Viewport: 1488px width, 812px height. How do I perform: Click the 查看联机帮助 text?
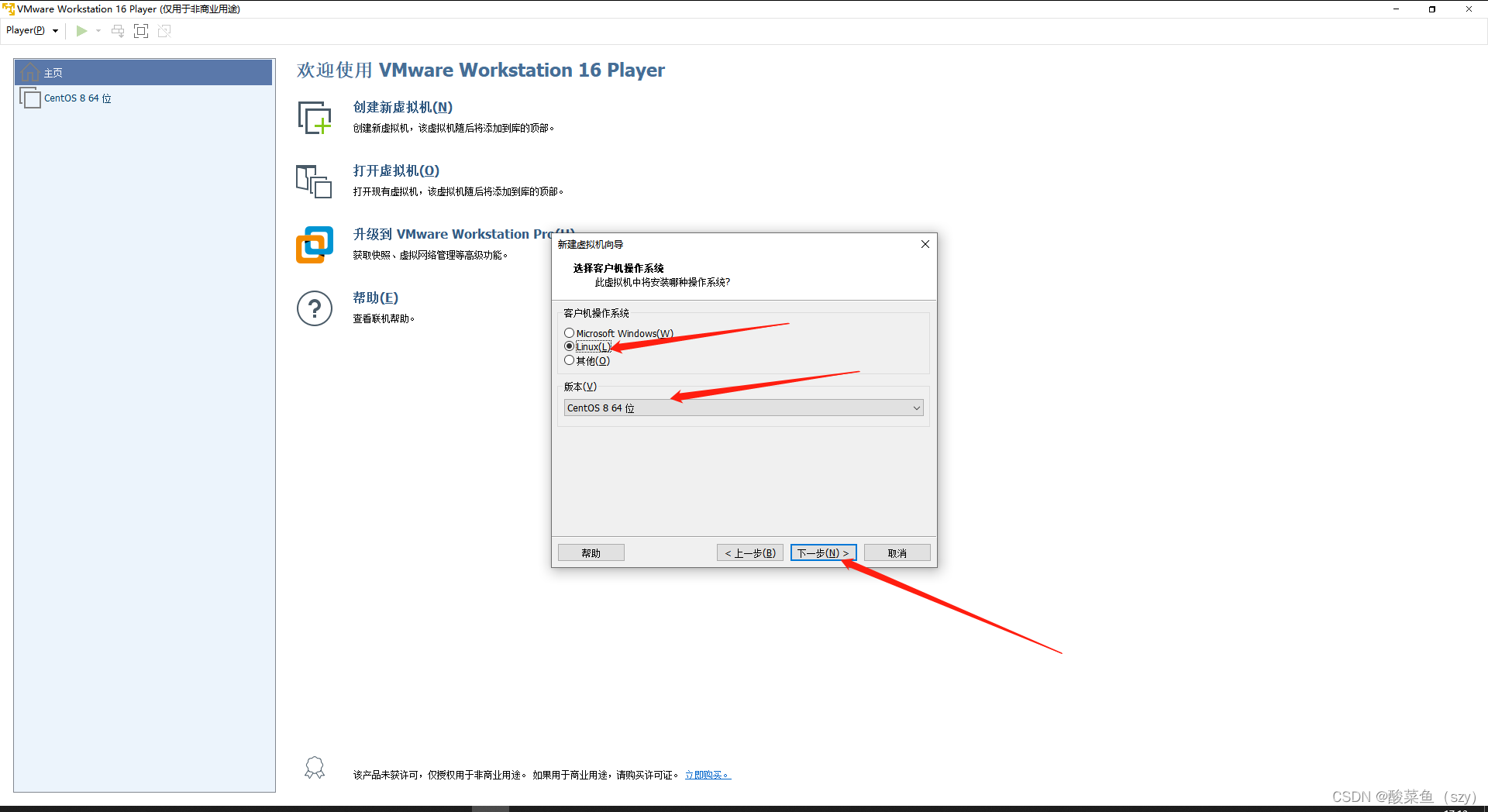point(384,319)
